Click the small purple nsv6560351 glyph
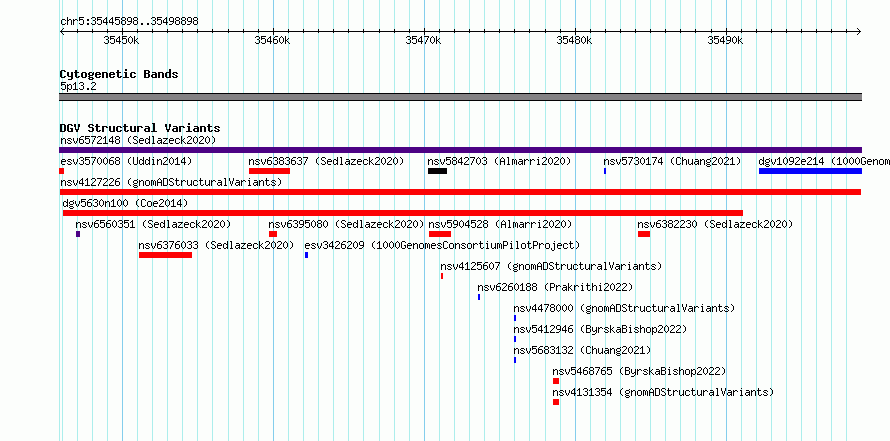Screen dimensions: 890x441 (78, 234)
